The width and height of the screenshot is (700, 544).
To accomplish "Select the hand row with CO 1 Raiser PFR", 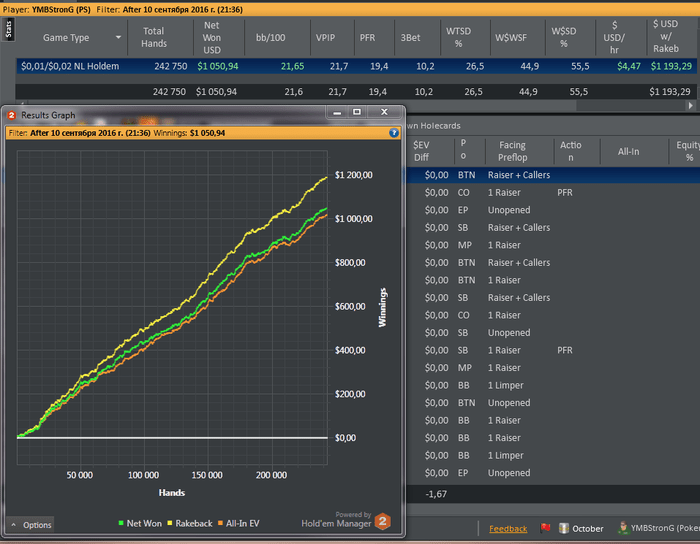I will (553, 193).
